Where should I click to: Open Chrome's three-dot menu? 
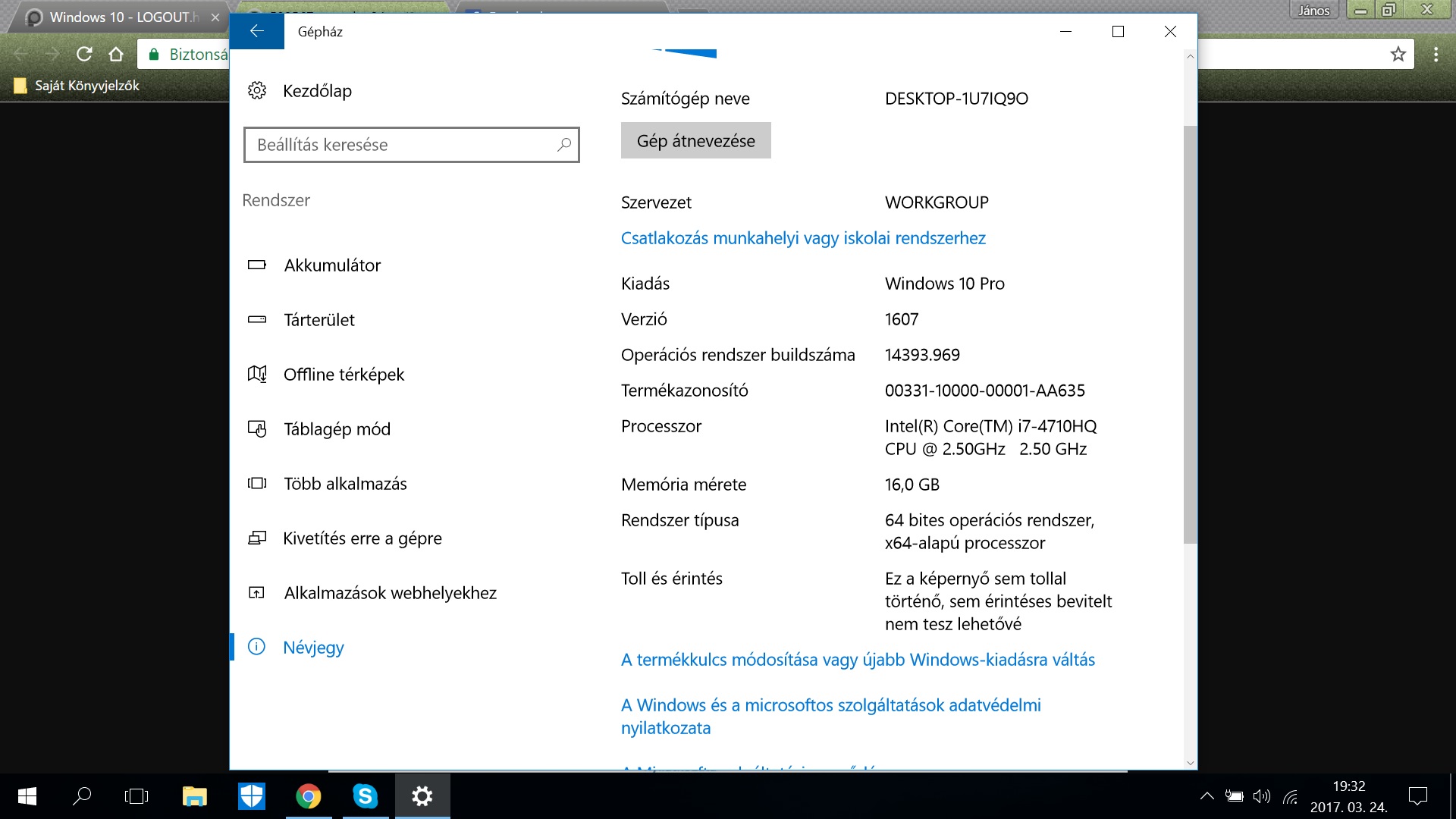point(1436,54)
